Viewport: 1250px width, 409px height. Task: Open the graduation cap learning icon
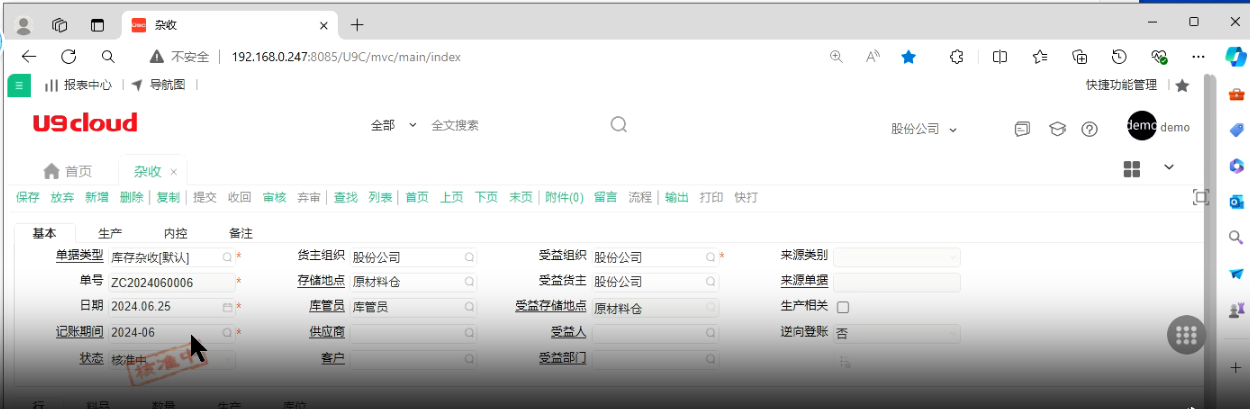1056,129
